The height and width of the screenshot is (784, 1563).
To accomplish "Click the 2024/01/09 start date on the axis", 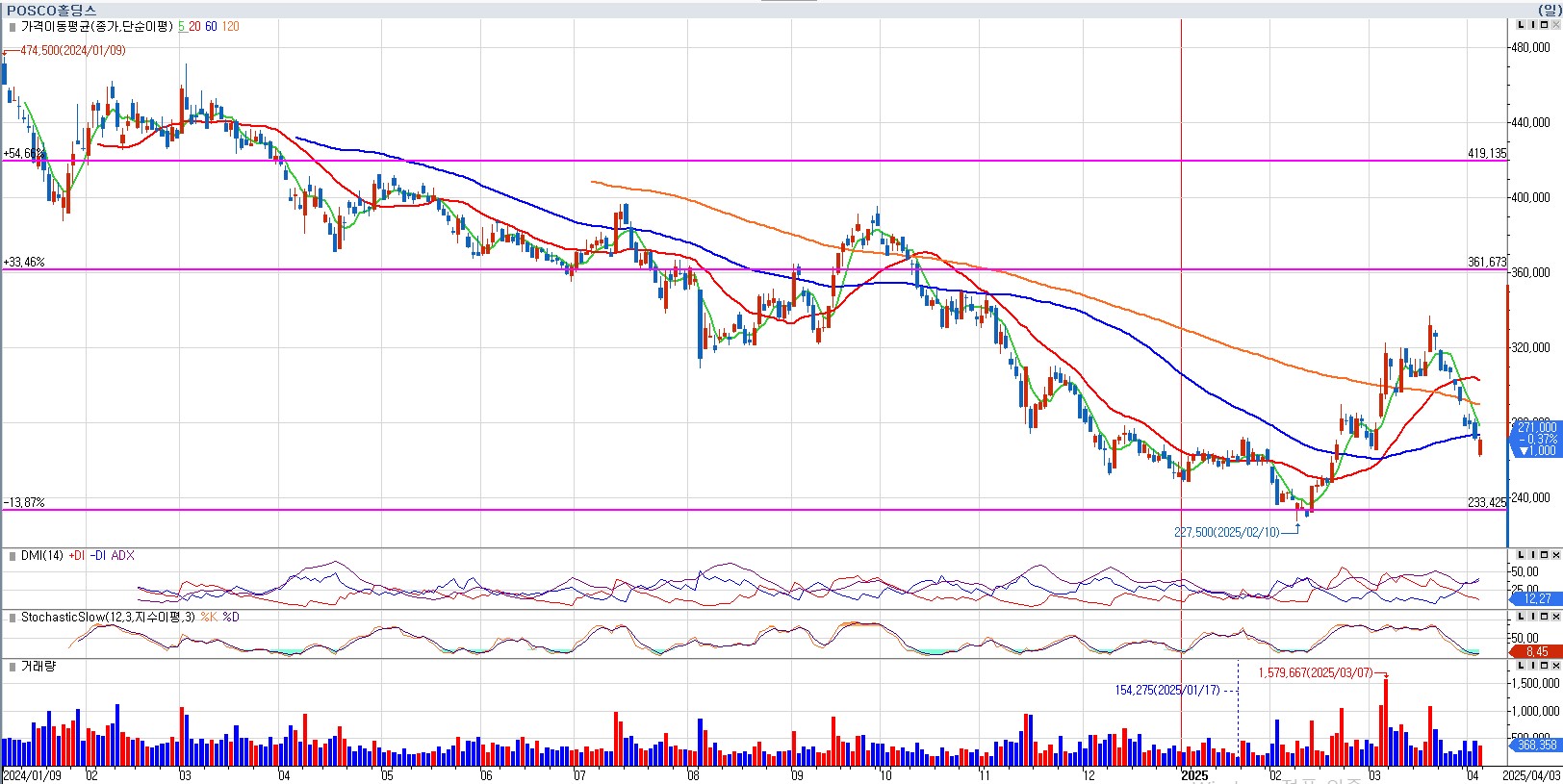I will coord(32,775).
